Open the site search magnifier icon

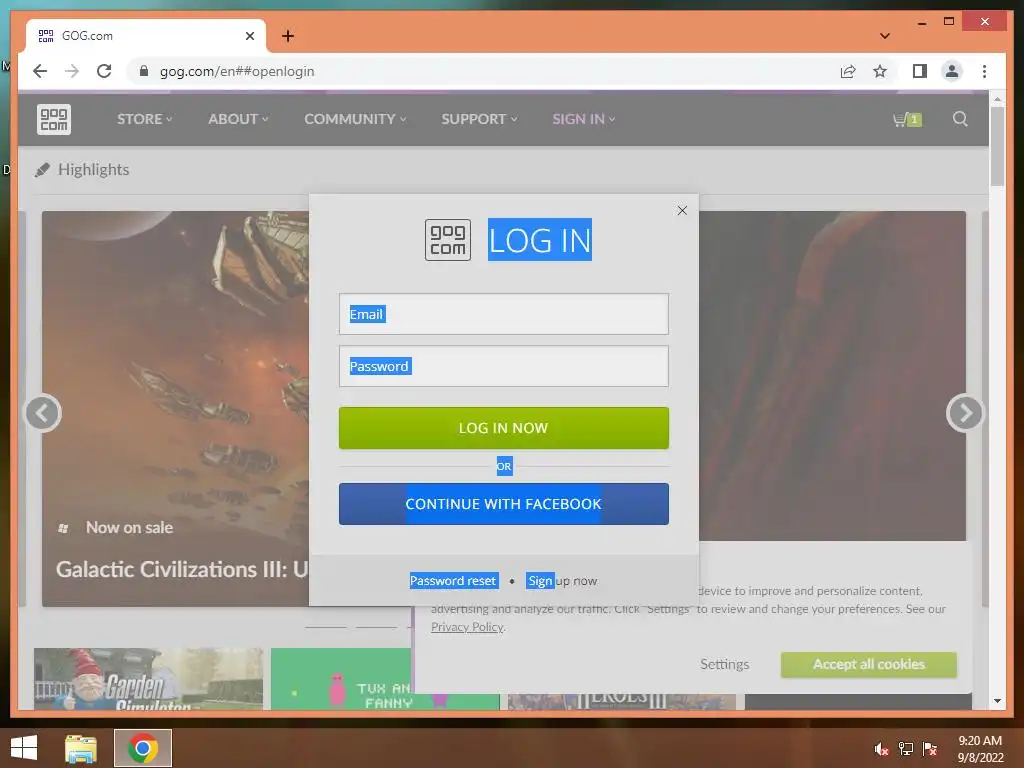[x=959, y=119]
